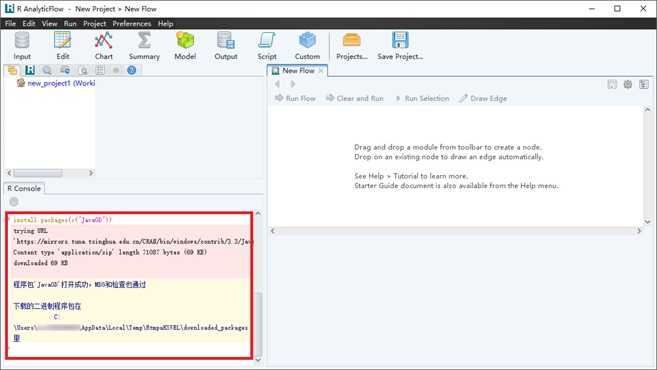Click the Save Project floppy icon
This screenshot has height=370, width=657.
click(400, 41)
